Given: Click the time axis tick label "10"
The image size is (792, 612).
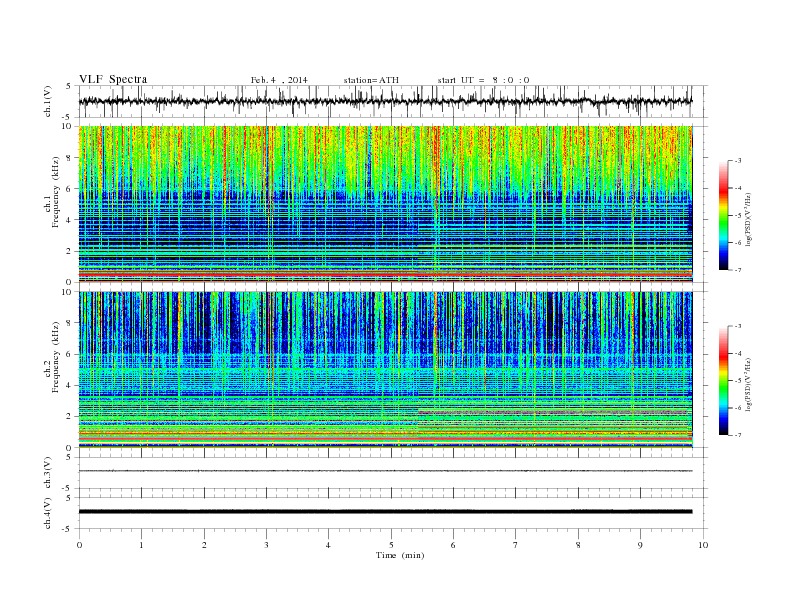Looking at the screenshot, I should click(703, 545).
